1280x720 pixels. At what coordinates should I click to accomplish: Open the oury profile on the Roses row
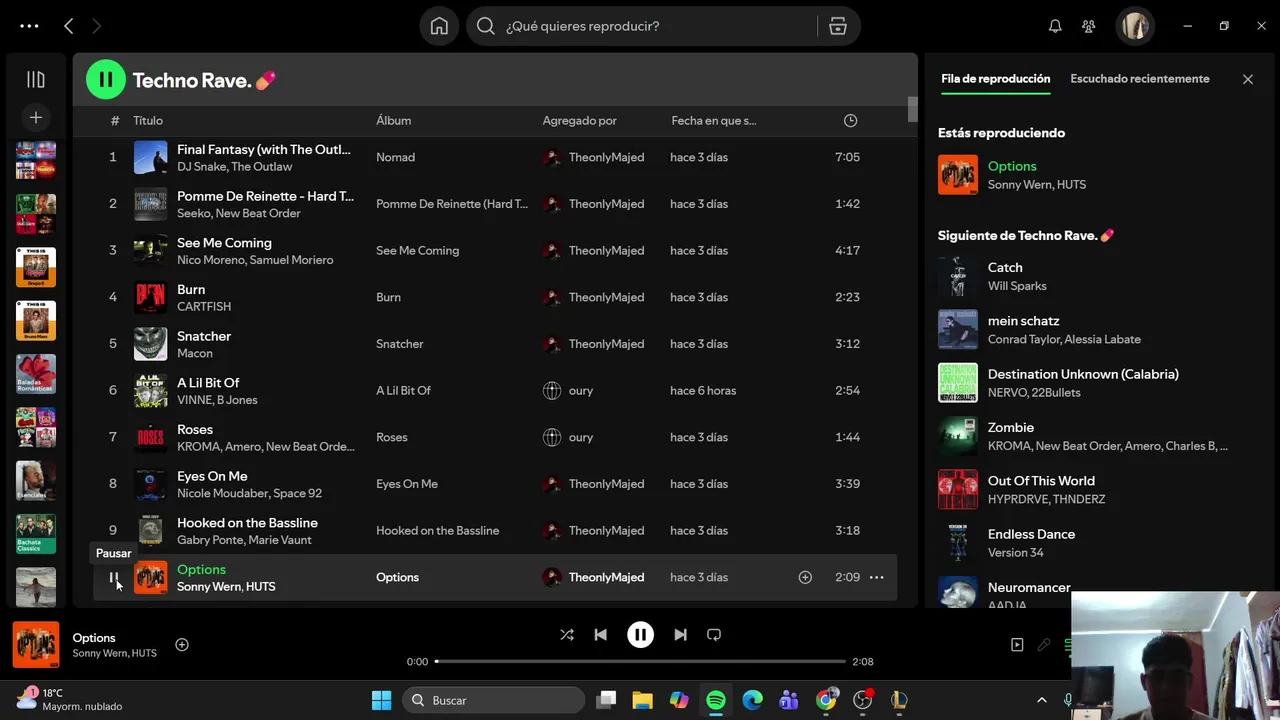tap(581, 437)
